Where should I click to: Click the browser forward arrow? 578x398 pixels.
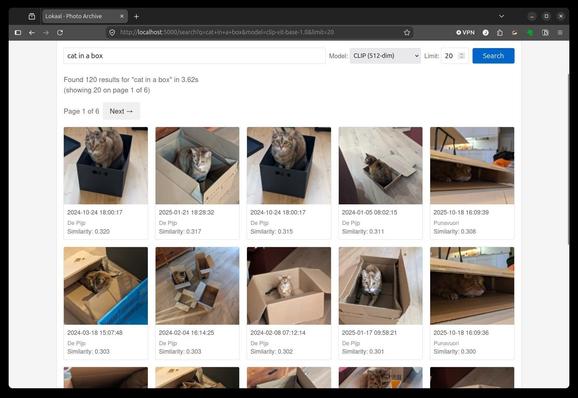(x=46, y=33)
